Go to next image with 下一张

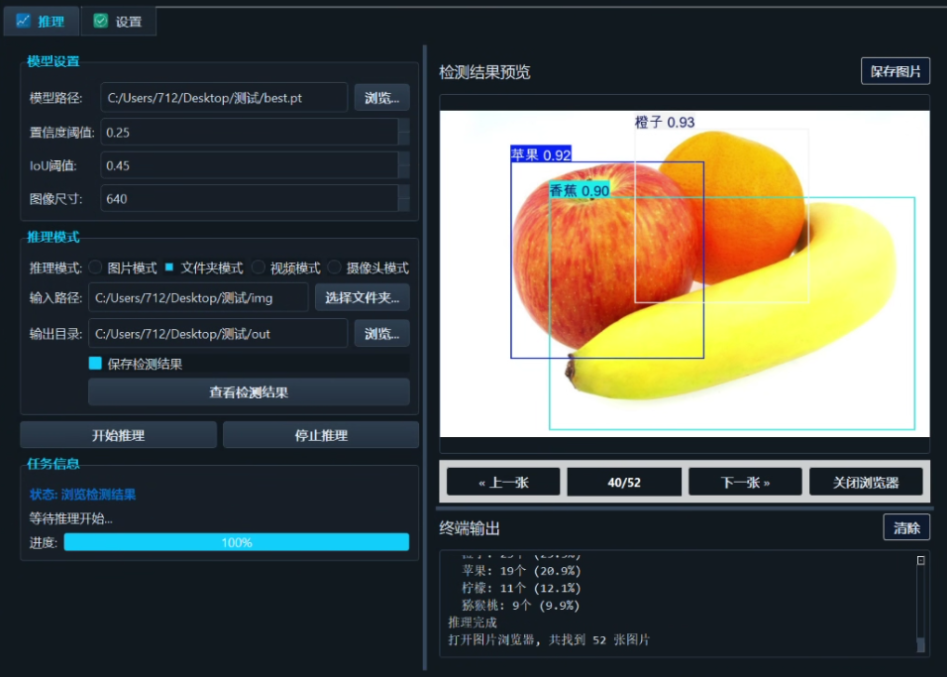[x=745, y=483]
